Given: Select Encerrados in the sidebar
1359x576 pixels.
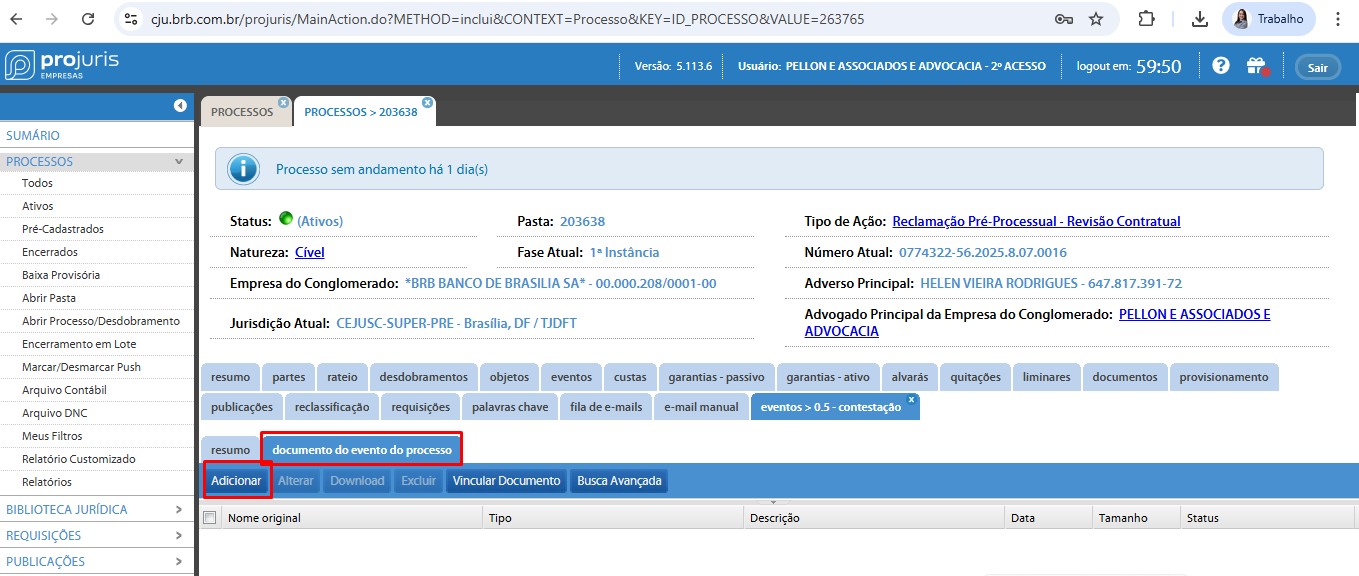Looking at the screenshot, I should pyautogui.click(x=50, y=252).
